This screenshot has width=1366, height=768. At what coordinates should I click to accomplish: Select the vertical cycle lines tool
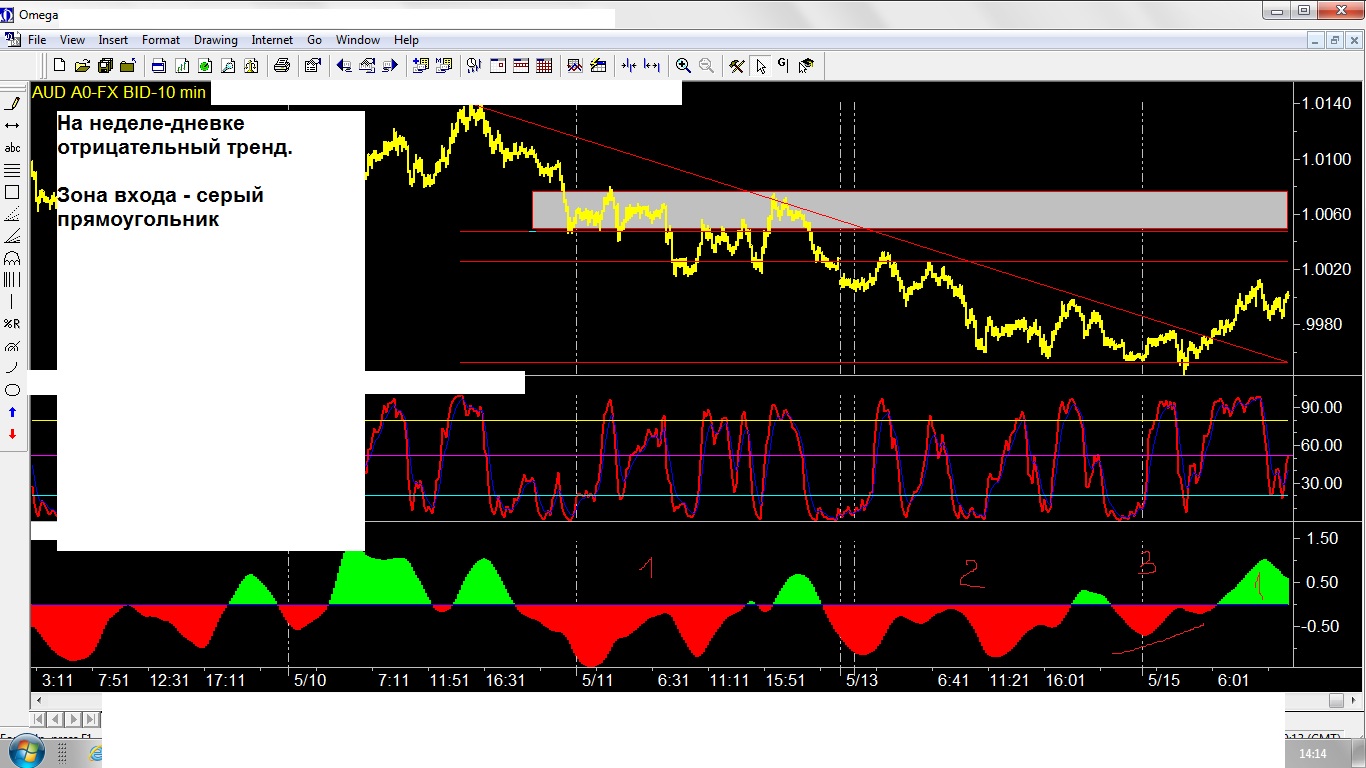point(13,280)
